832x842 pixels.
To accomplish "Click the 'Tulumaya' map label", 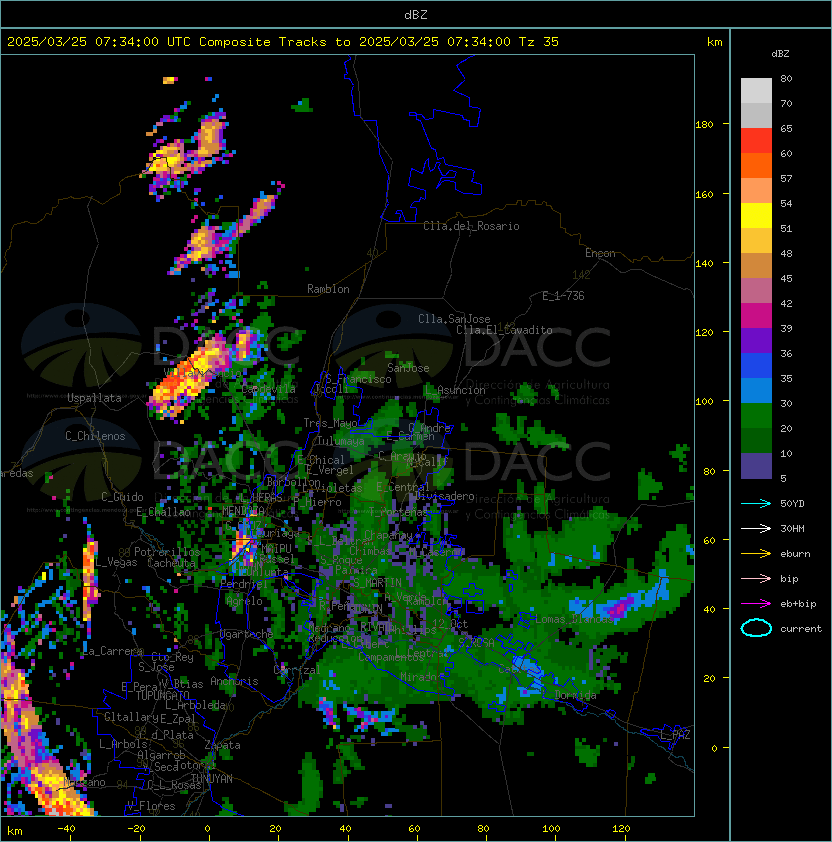I will click(341, 441).
